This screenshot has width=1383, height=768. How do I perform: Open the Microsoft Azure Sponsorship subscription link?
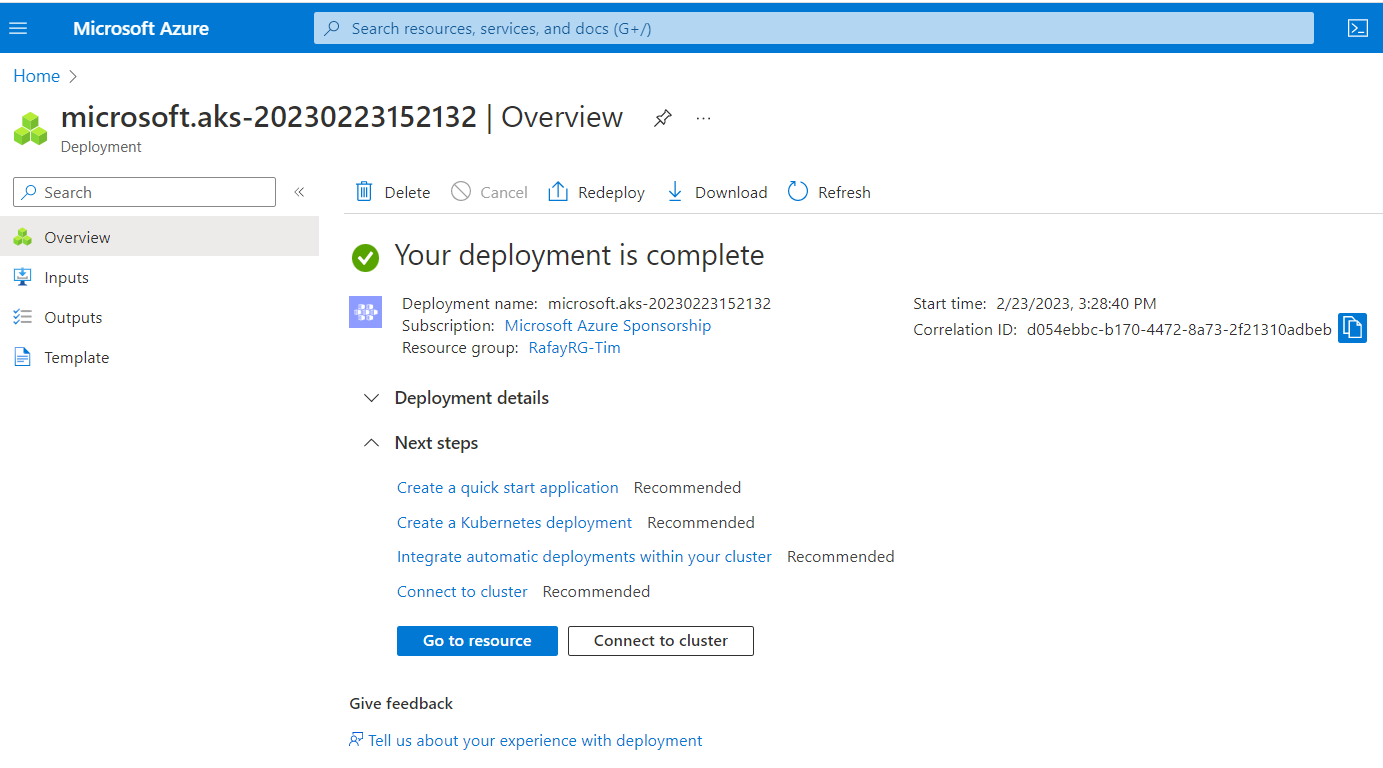pos(608,326)
